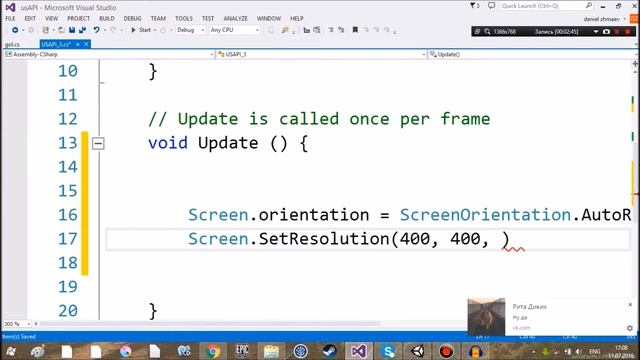Click the Windows Start button
The height and width of the screenshot is (360, 640).
pyautogui.click(x=10, y=351)
